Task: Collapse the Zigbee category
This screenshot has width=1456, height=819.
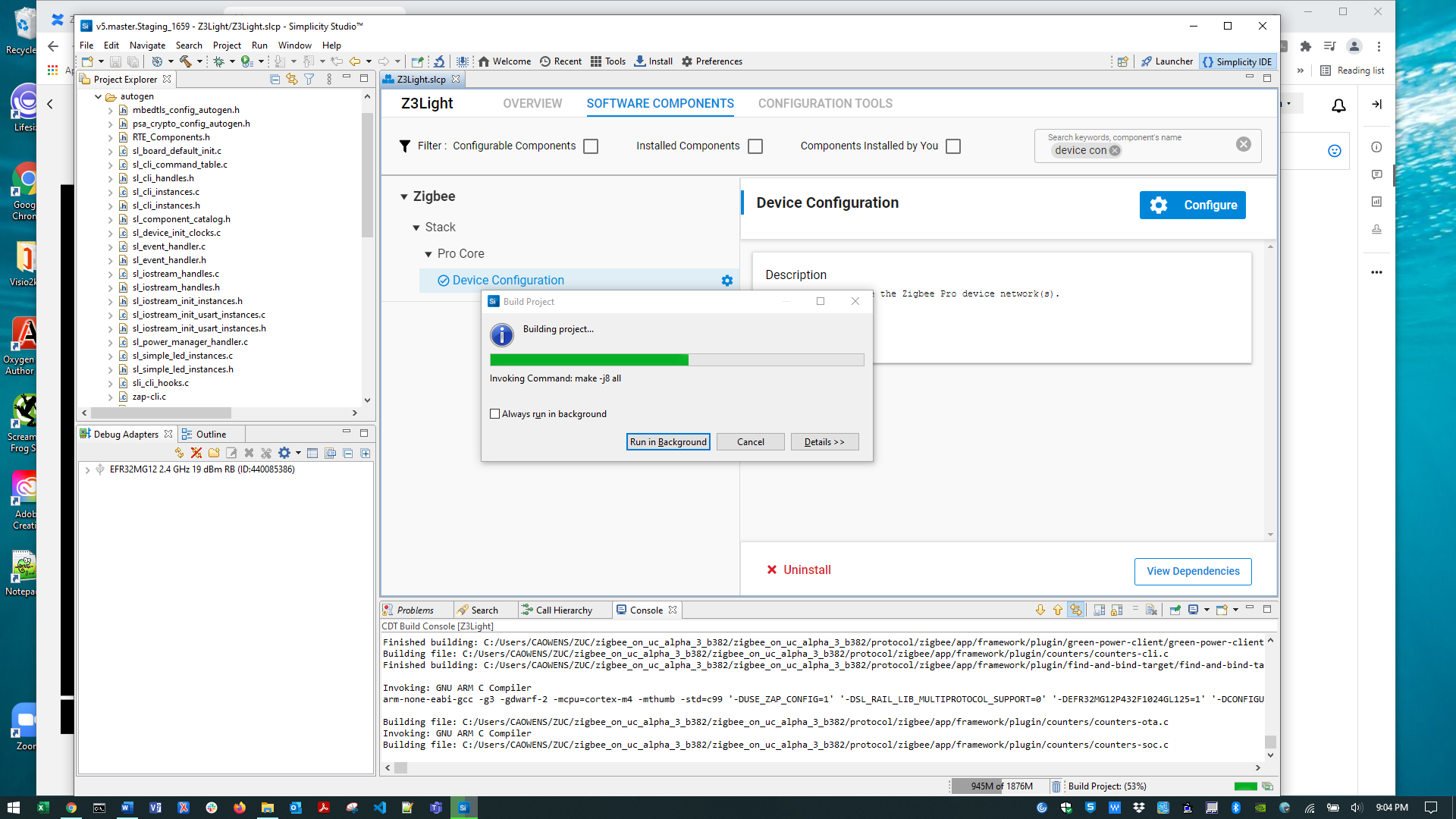Action: click(404, 197)
